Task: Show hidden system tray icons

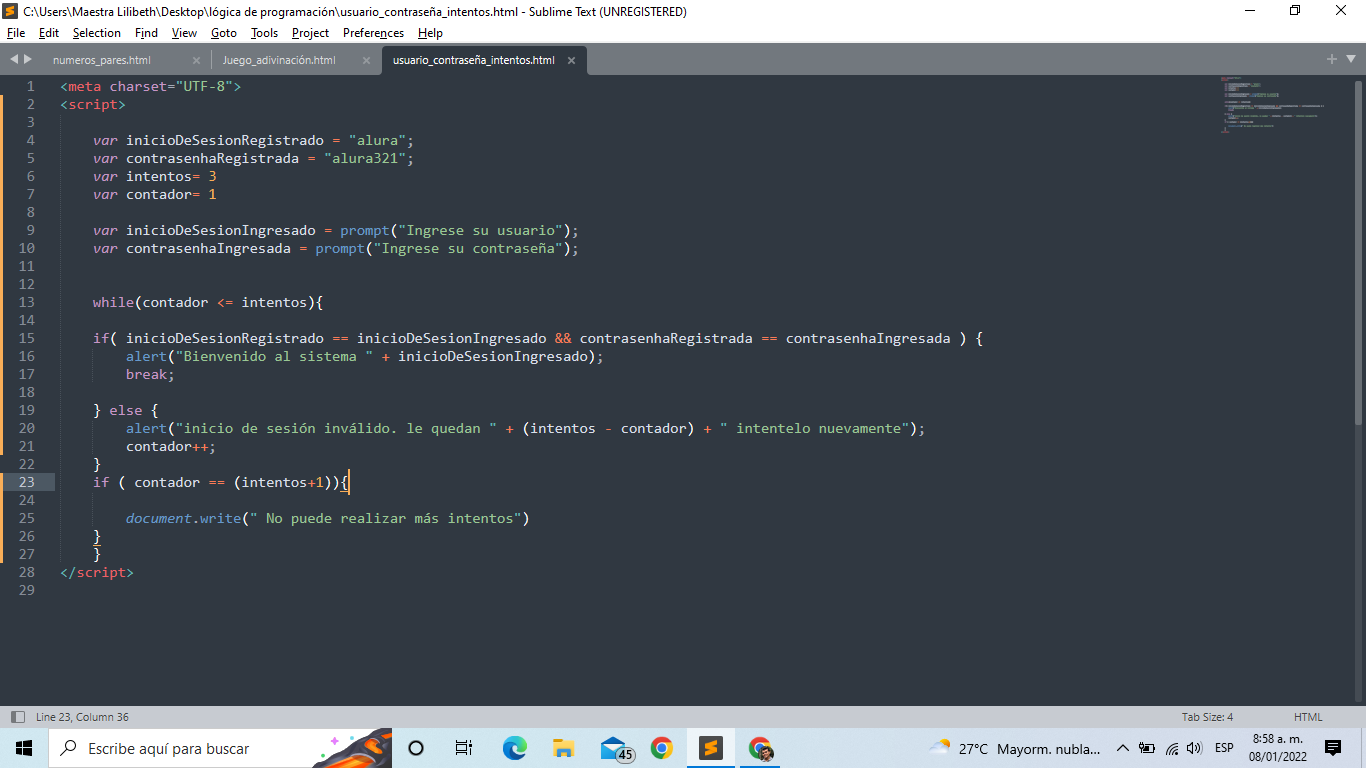Action: [1122, 748]
